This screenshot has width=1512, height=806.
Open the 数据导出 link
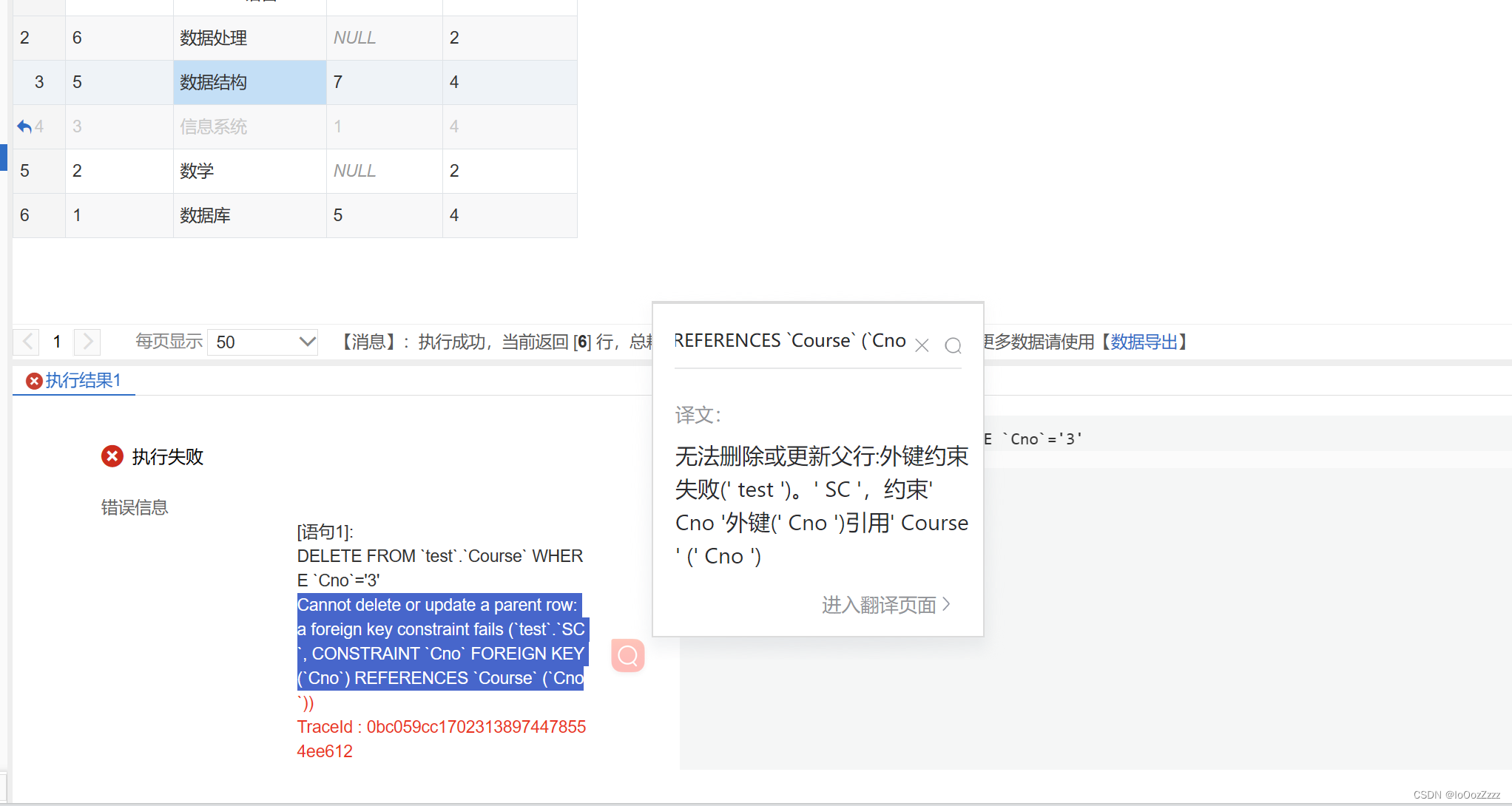[1144, 342]
